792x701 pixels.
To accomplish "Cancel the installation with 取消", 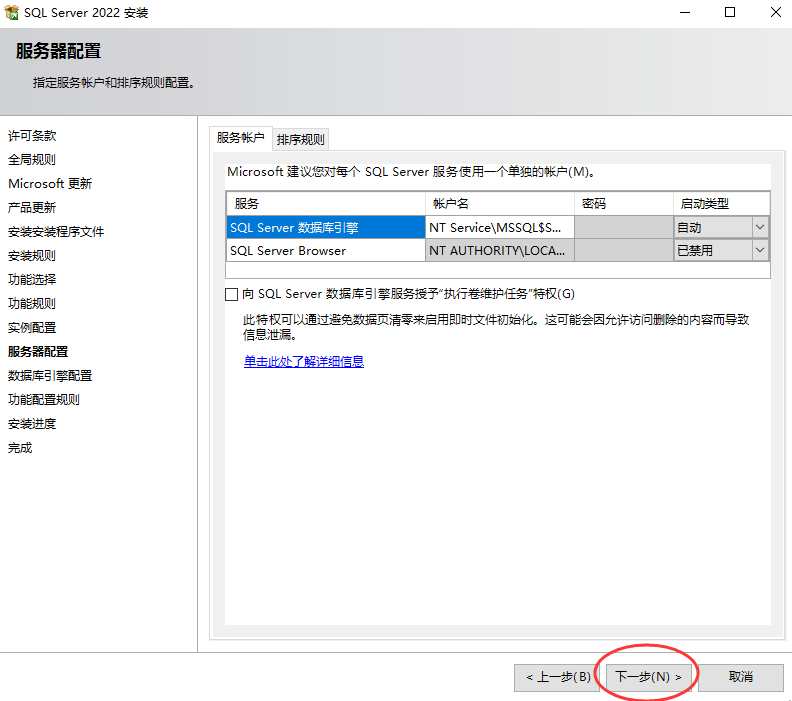I will [x=740, y=677].
